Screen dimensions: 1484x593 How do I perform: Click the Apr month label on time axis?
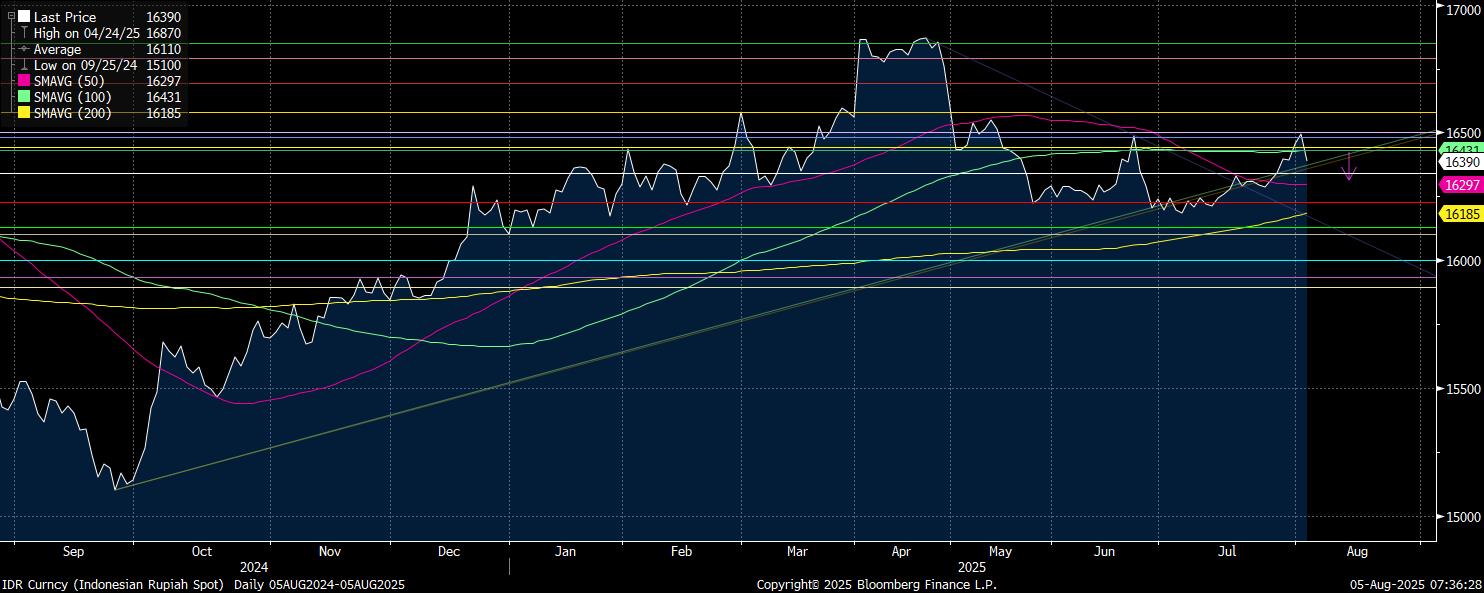[x=901, y=552]
